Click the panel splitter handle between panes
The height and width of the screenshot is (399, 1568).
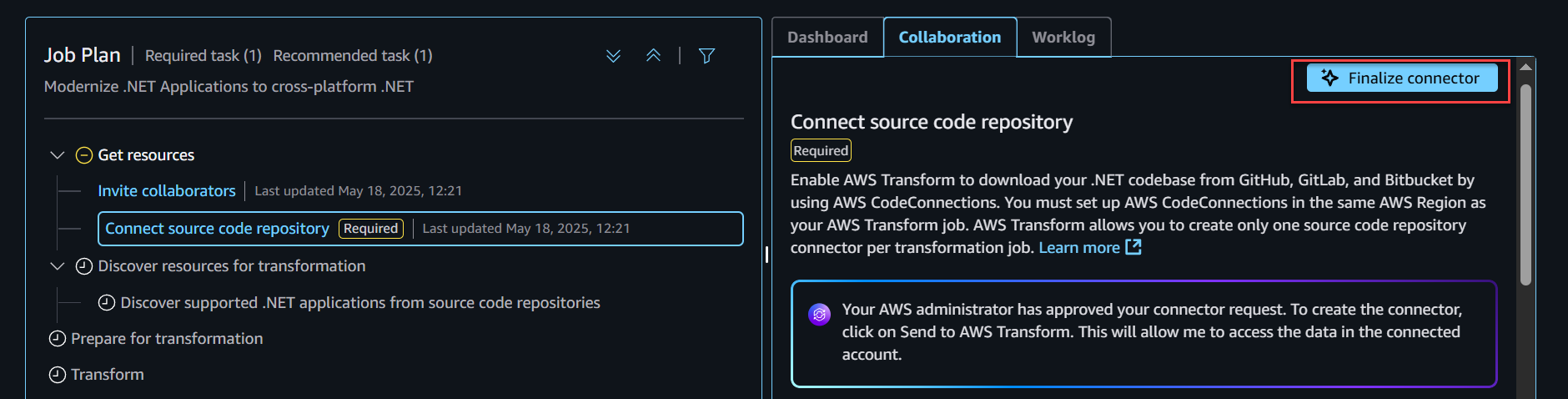coord(766,255)
